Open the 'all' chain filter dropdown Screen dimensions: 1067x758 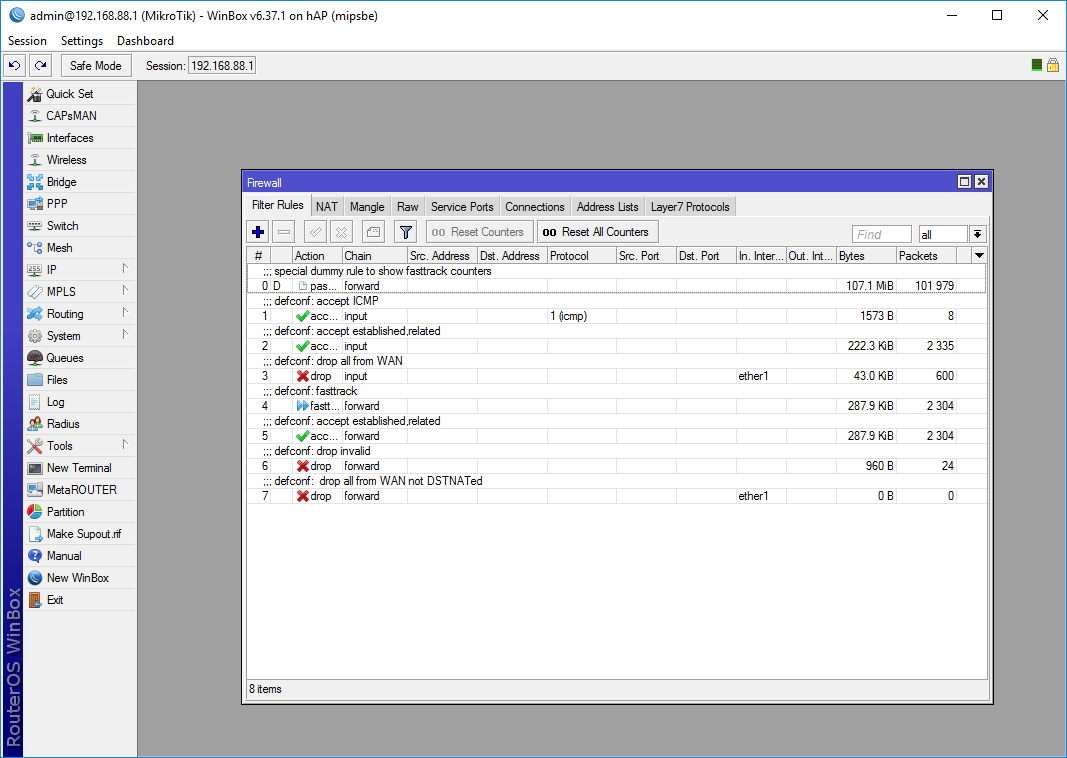point(977,234)
